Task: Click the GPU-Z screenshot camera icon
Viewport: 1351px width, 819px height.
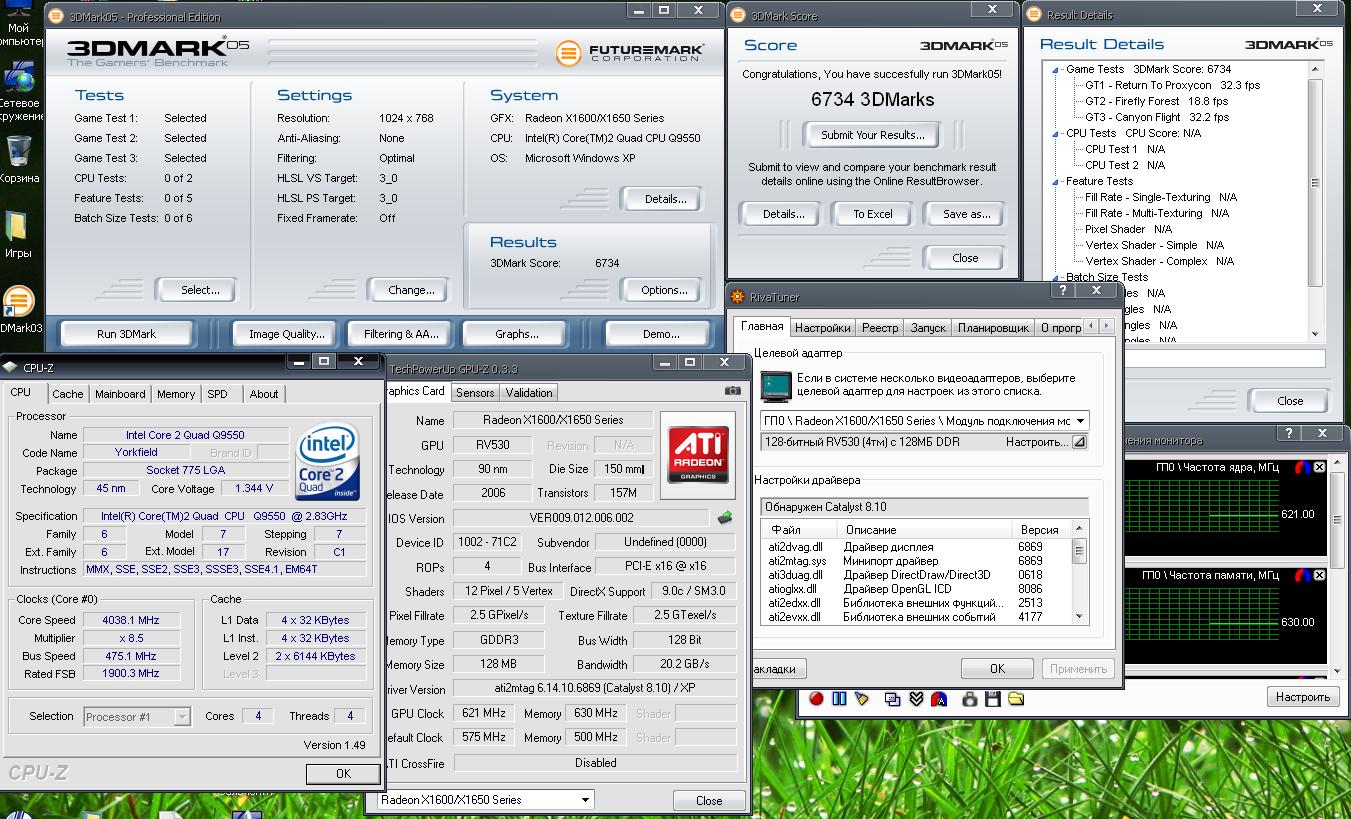Action: click(x=732, y=391)
